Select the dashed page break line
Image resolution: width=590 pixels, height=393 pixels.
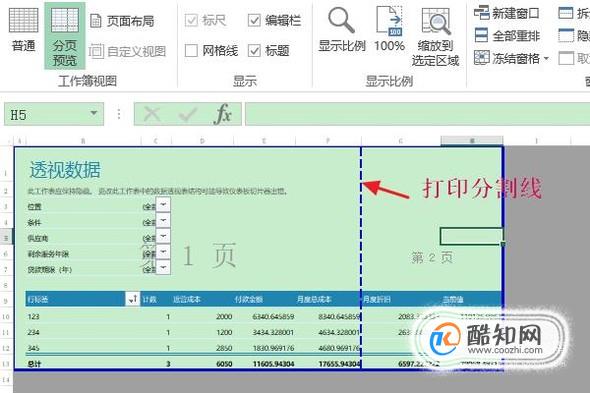[361, 257]
